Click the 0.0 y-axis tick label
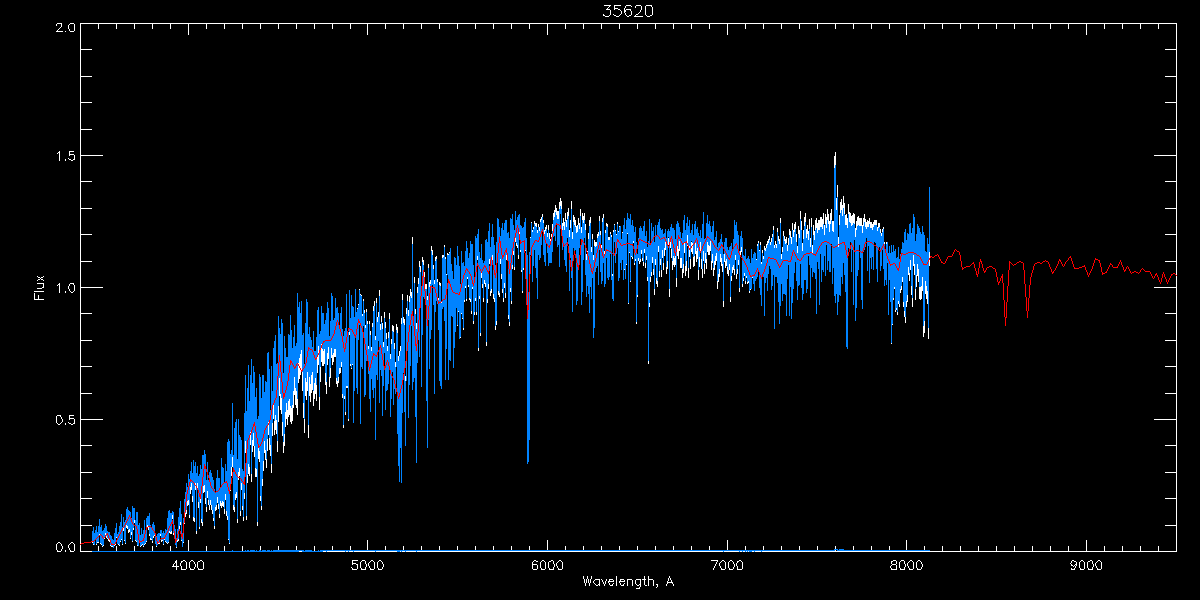 66,547
